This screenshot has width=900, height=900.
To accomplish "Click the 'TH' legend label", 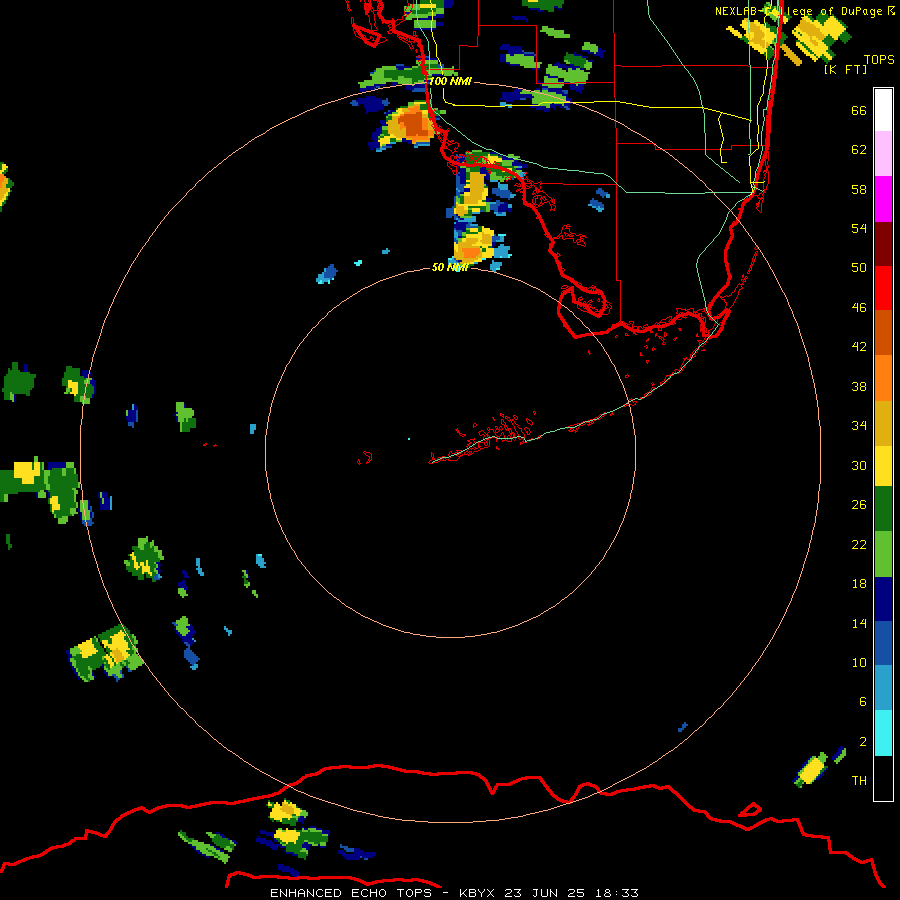I will pyautogui.click(x=859, y=781).
